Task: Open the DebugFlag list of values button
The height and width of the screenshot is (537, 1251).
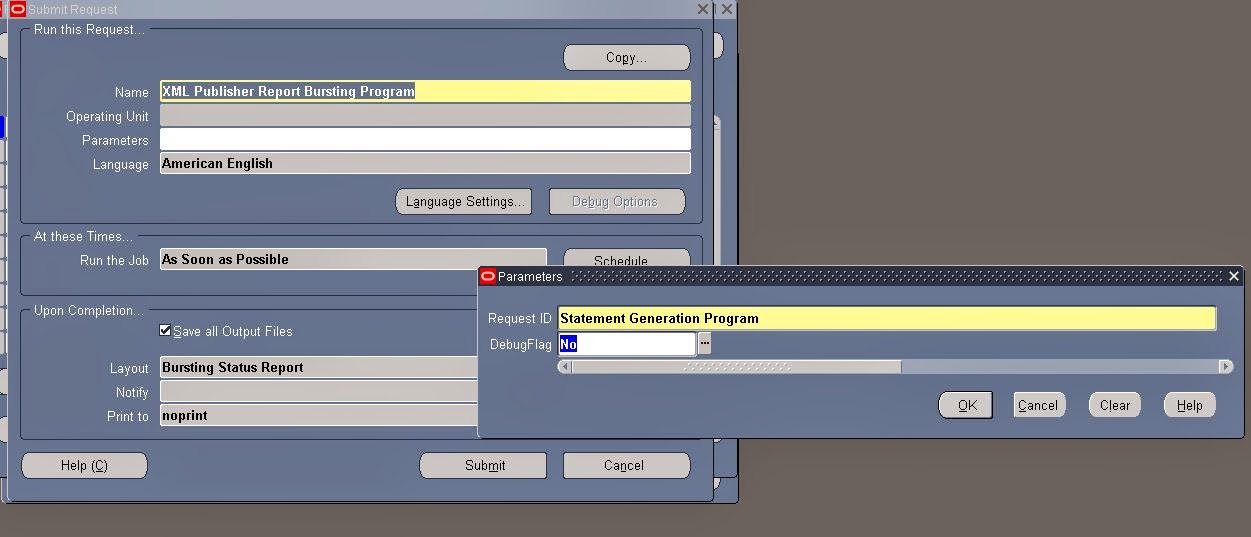Action: tap(704, 344)
